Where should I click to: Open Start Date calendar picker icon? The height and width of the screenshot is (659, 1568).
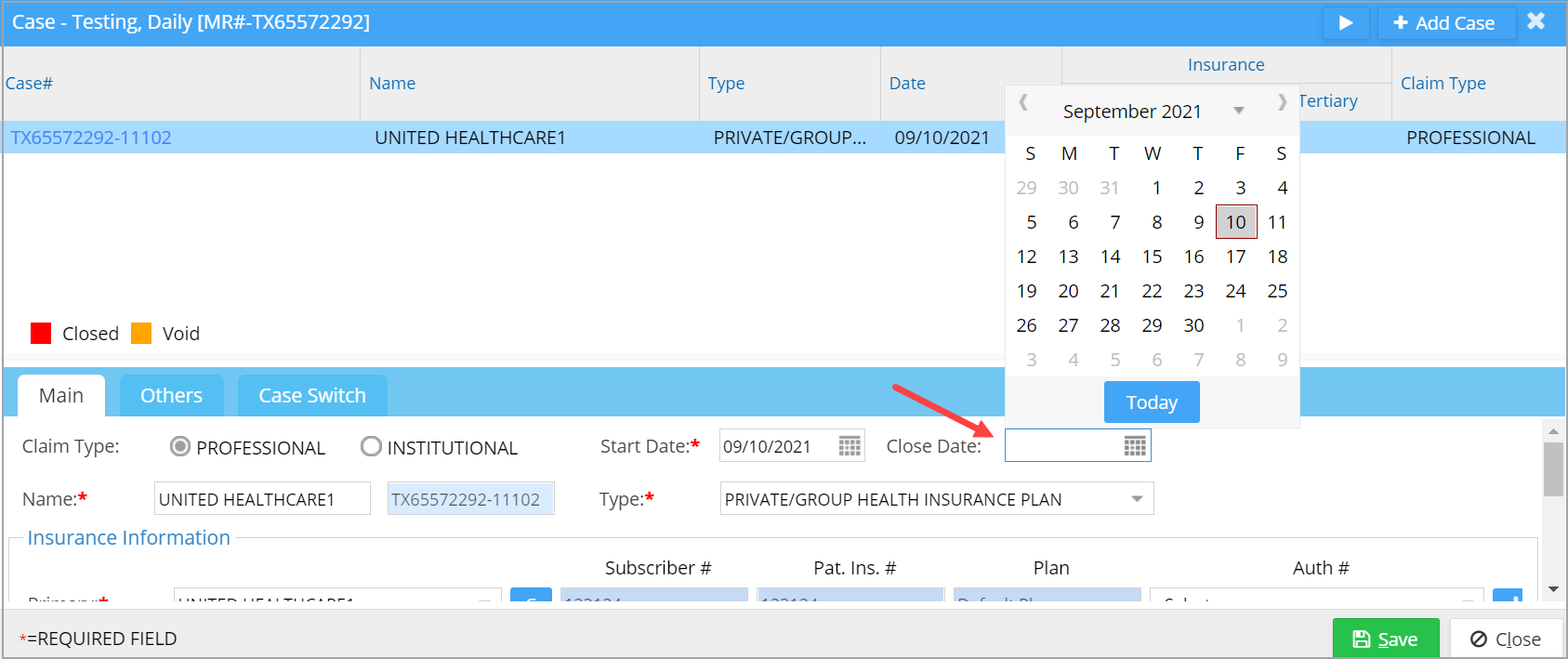coord(850,446)
